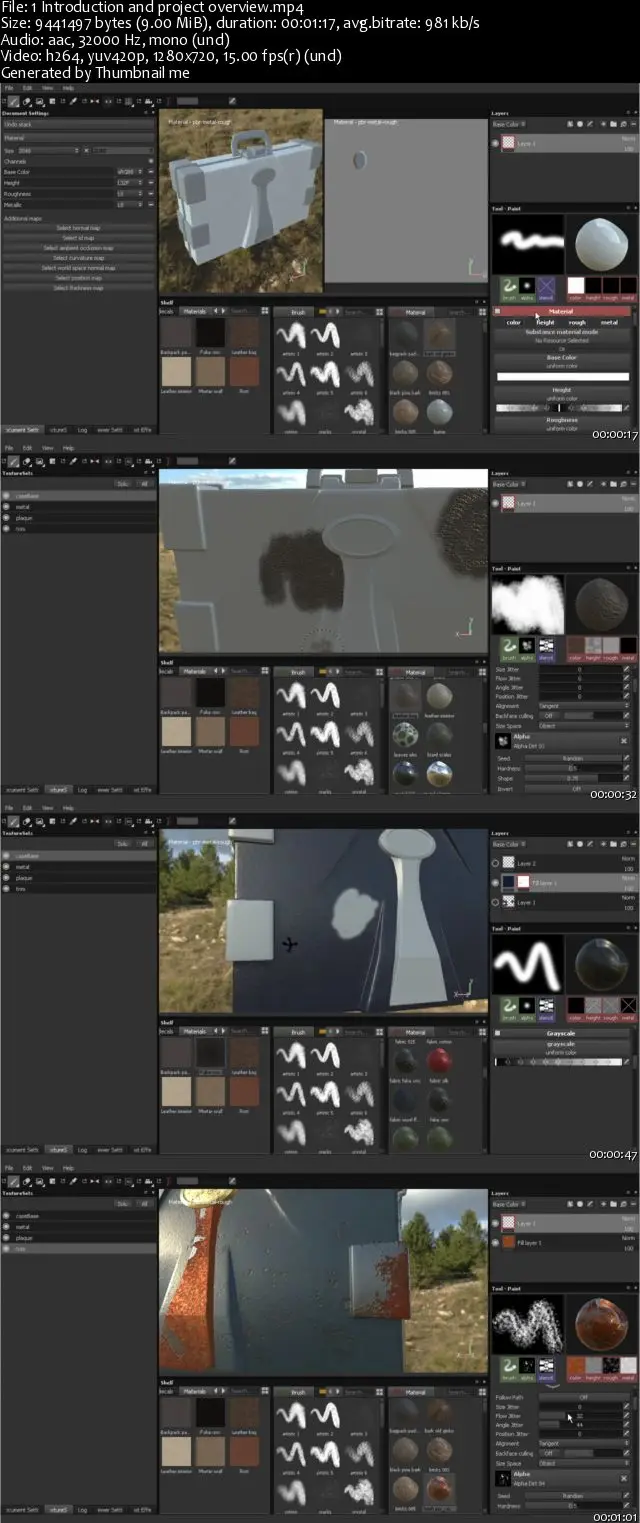Open Metallic L8 format dropdown in 00:00:17 frame
Viewport: 640px width, 1523px height.
click(x=130, y=205)
